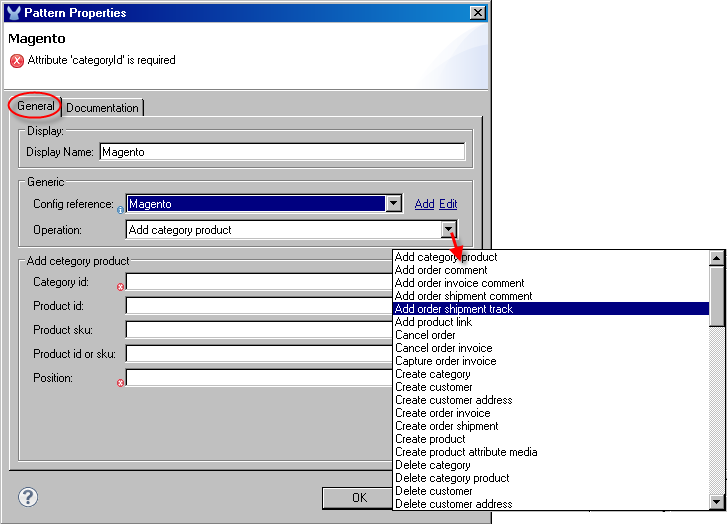Image resolution: width=727 pixels, height=524 pixels.
Task: Click the Add config link
Action: pos(424,204)
